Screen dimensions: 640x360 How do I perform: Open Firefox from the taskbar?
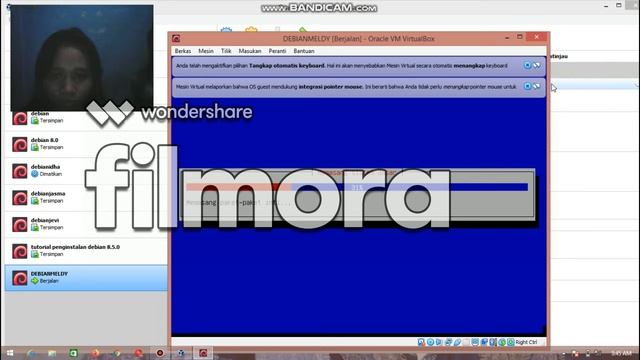click(95, 353)
